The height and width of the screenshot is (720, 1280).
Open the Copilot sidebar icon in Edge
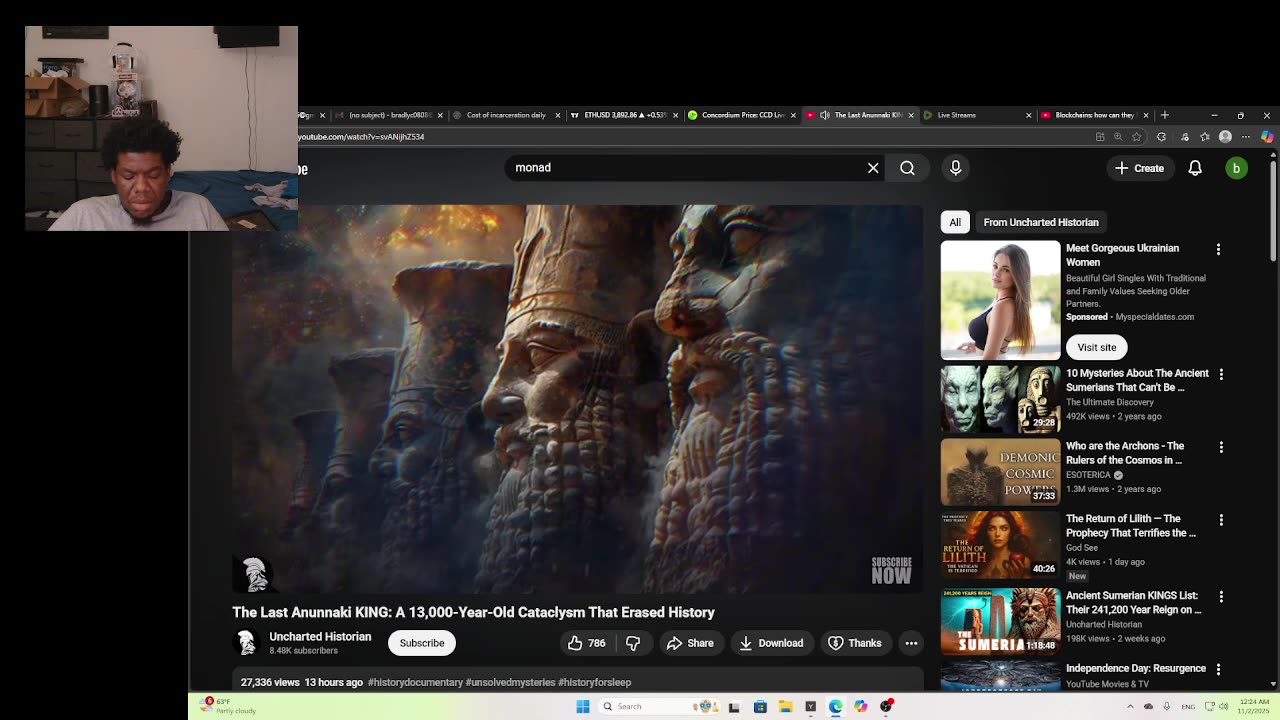(x=1267, y=137)
